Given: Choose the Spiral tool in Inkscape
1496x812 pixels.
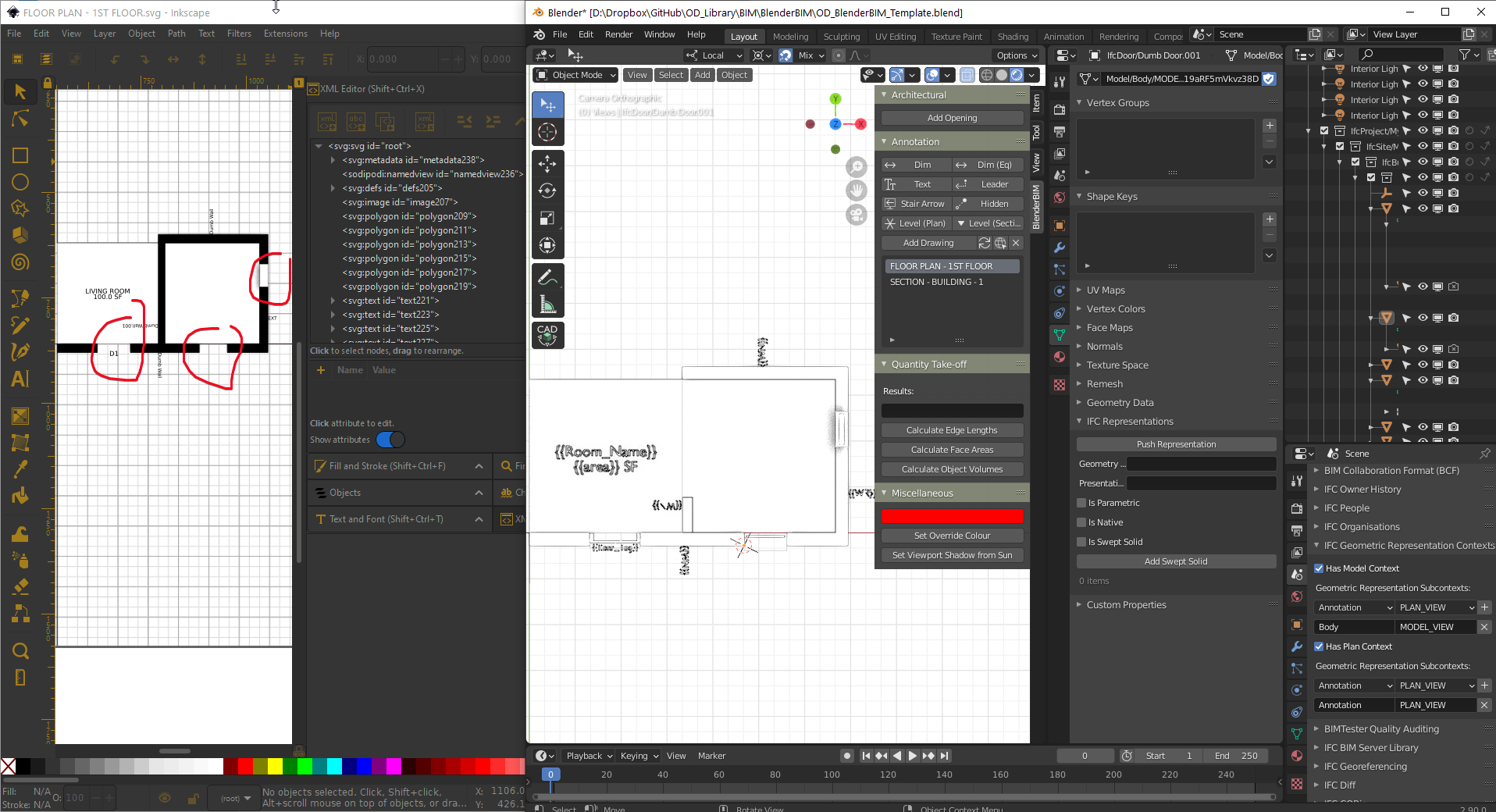Looking at the screenshot, I should tap(20, 262).
